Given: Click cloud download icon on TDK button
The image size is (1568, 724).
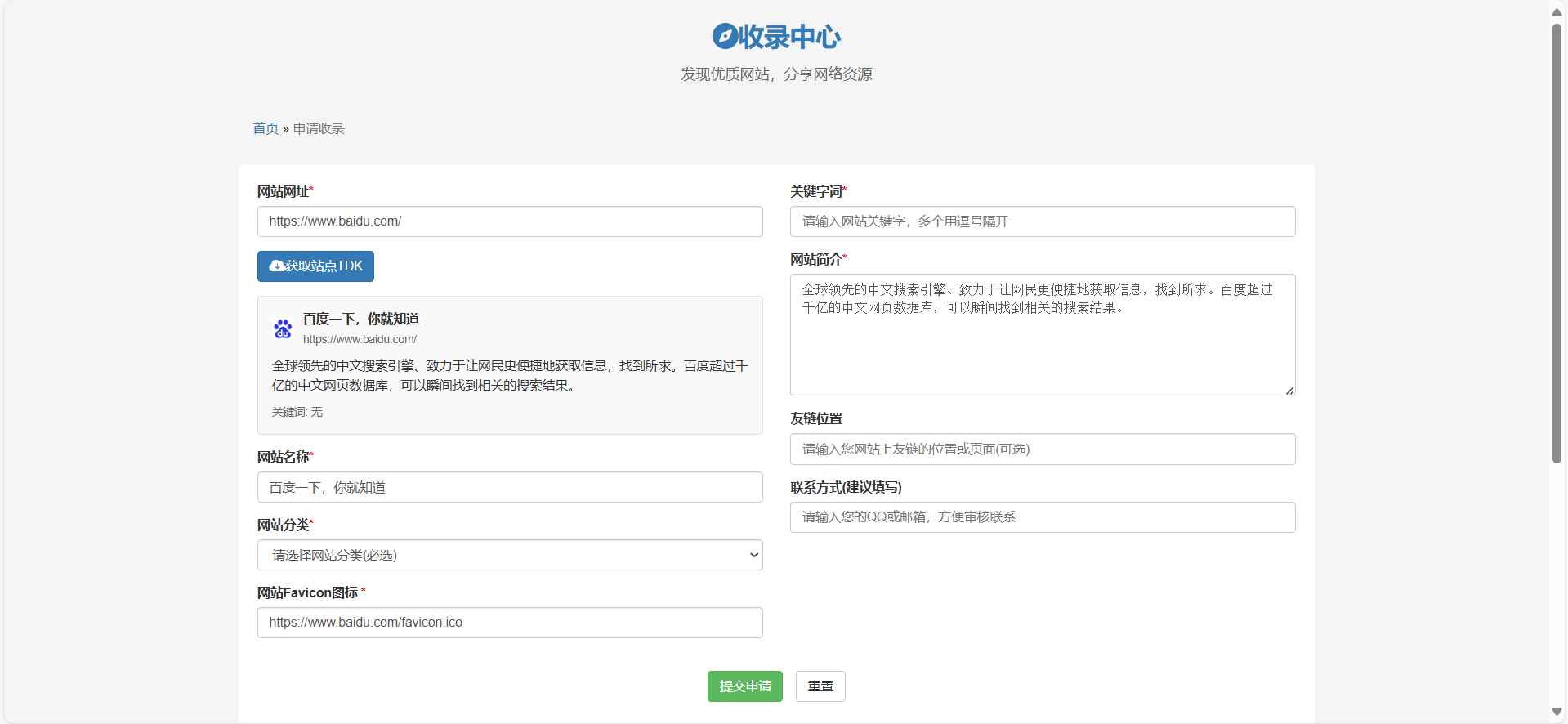Looking at the screenshot, I should pyautogui.click(x=277, y=266).
